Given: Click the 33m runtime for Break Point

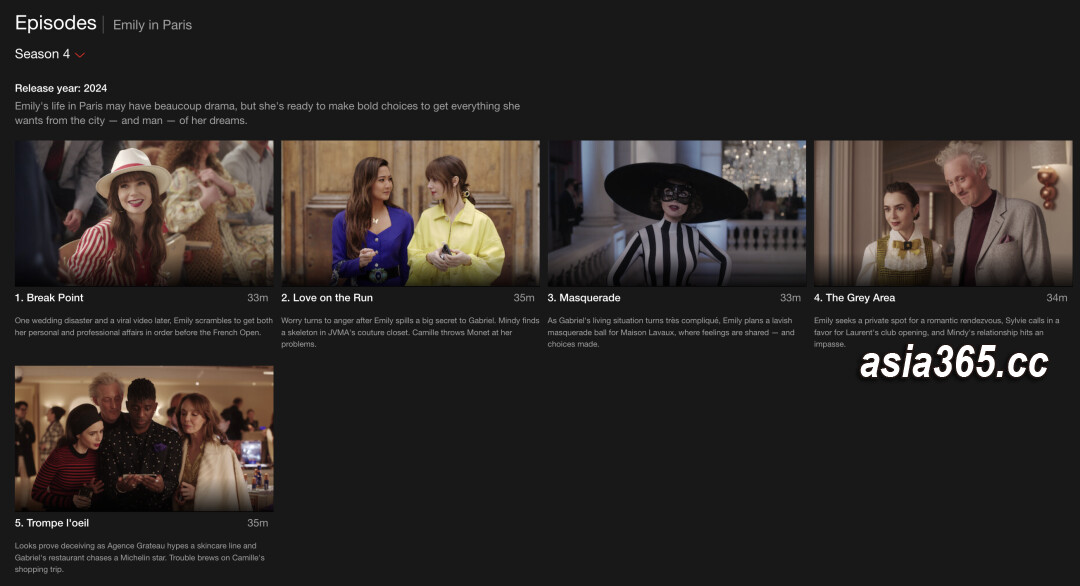Looking at the screenshot, I should 258,297.
